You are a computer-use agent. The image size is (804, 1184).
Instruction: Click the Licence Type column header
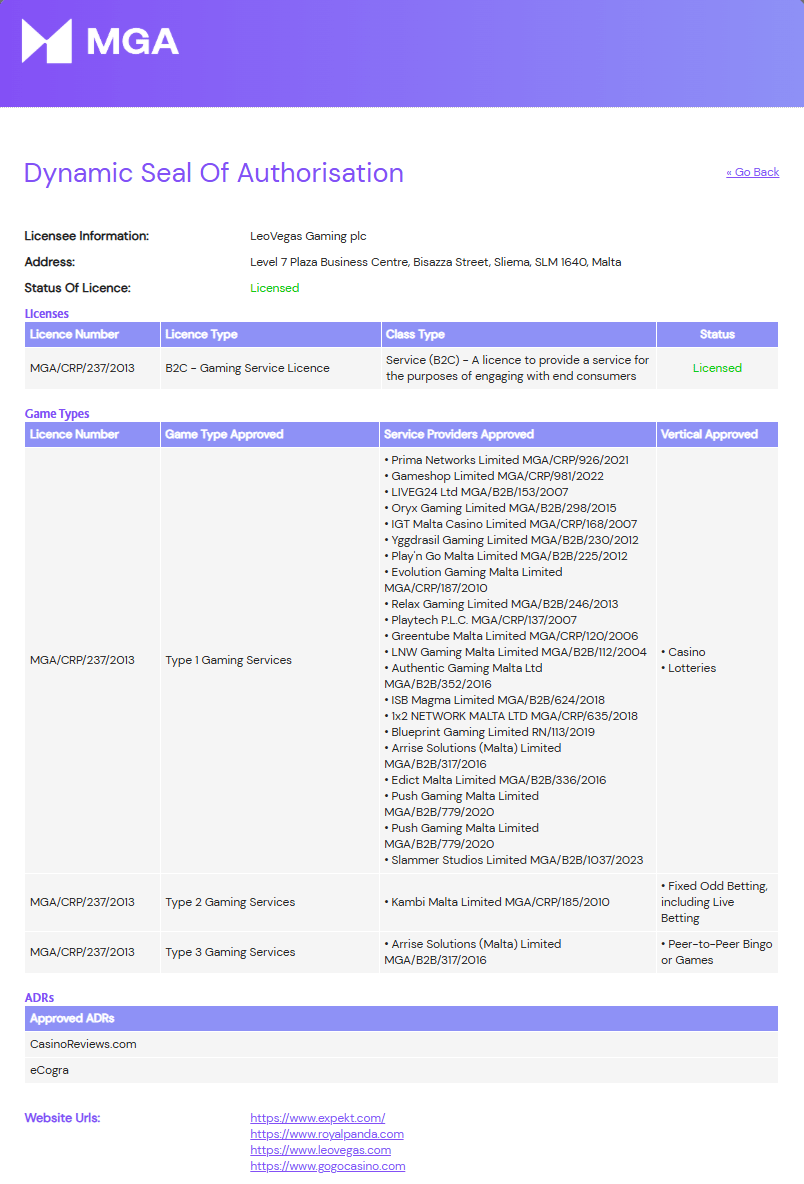pyautogui.click(x=270, y=335)
